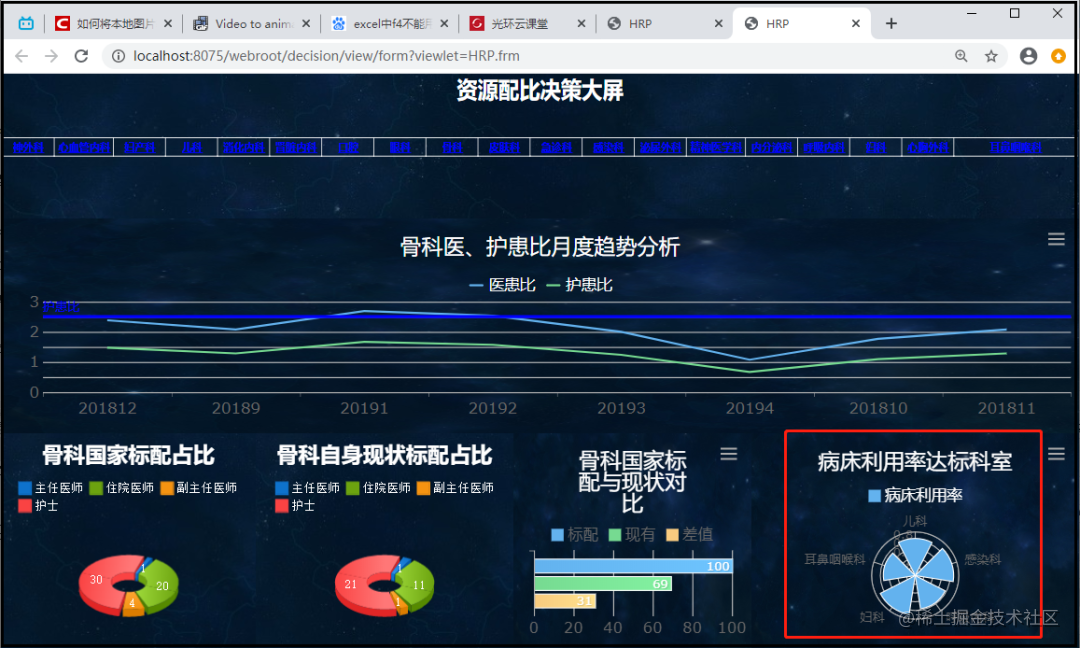This screenshot has width=1080, height=648.
Task: Toggle 护士 legend in 骨科自身现状标配占比 chart
Action: point(295,505)
